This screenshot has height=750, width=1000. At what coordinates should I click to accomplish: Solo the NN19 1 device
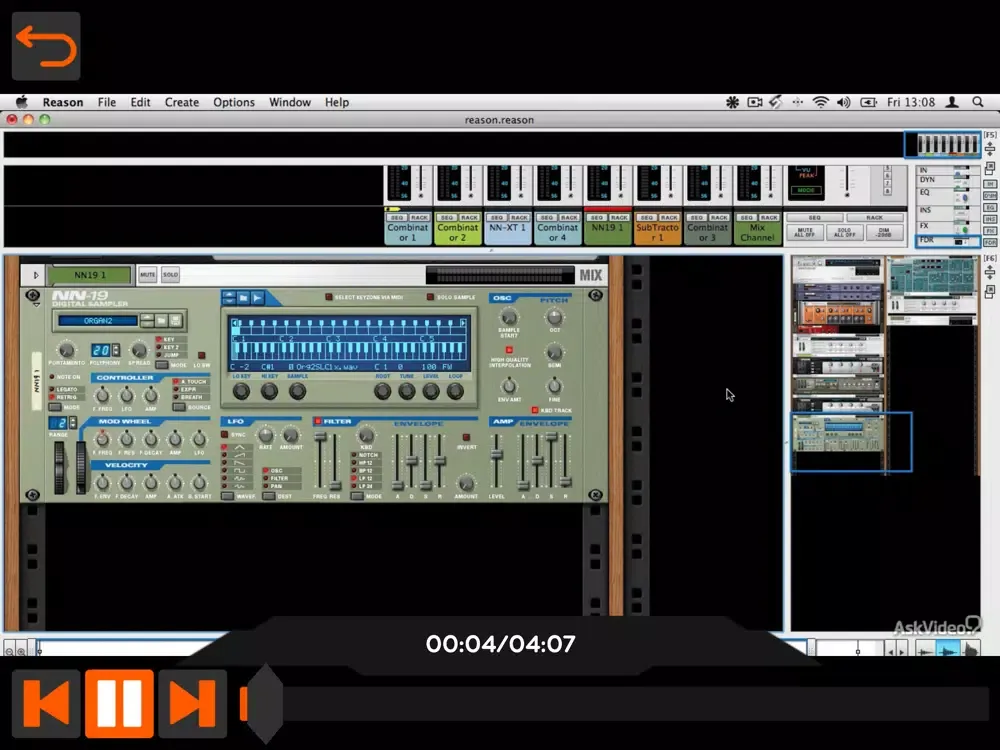pos(170,275)
